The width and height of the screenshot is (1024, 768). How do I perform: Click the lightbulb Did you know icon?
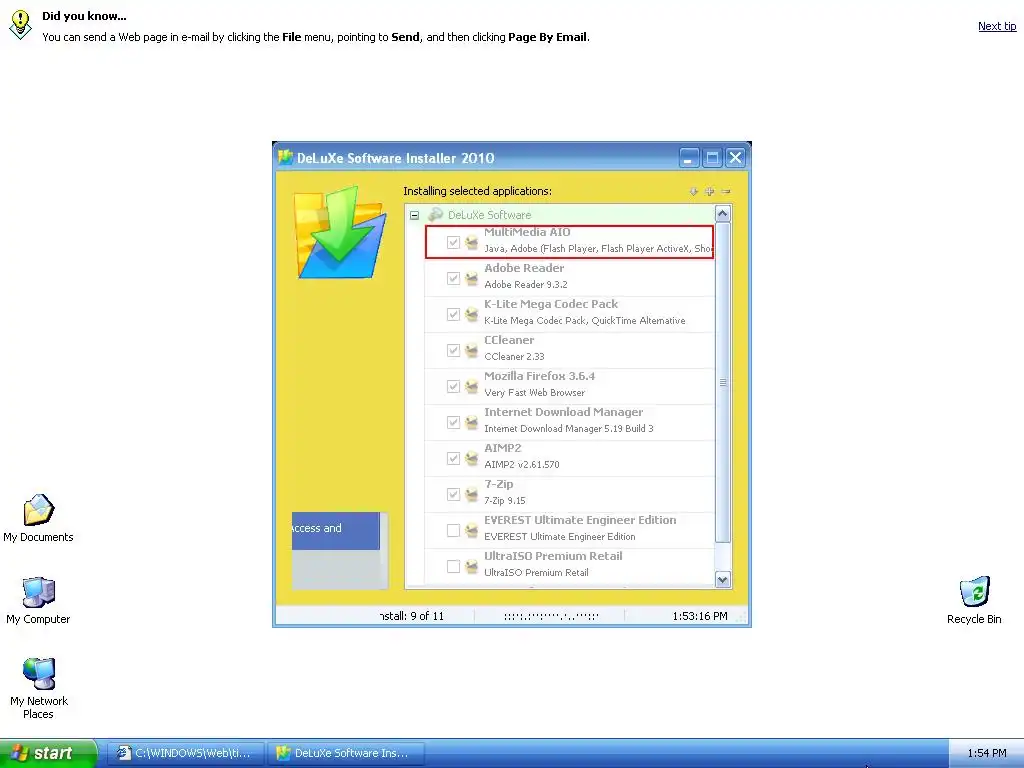20,25
